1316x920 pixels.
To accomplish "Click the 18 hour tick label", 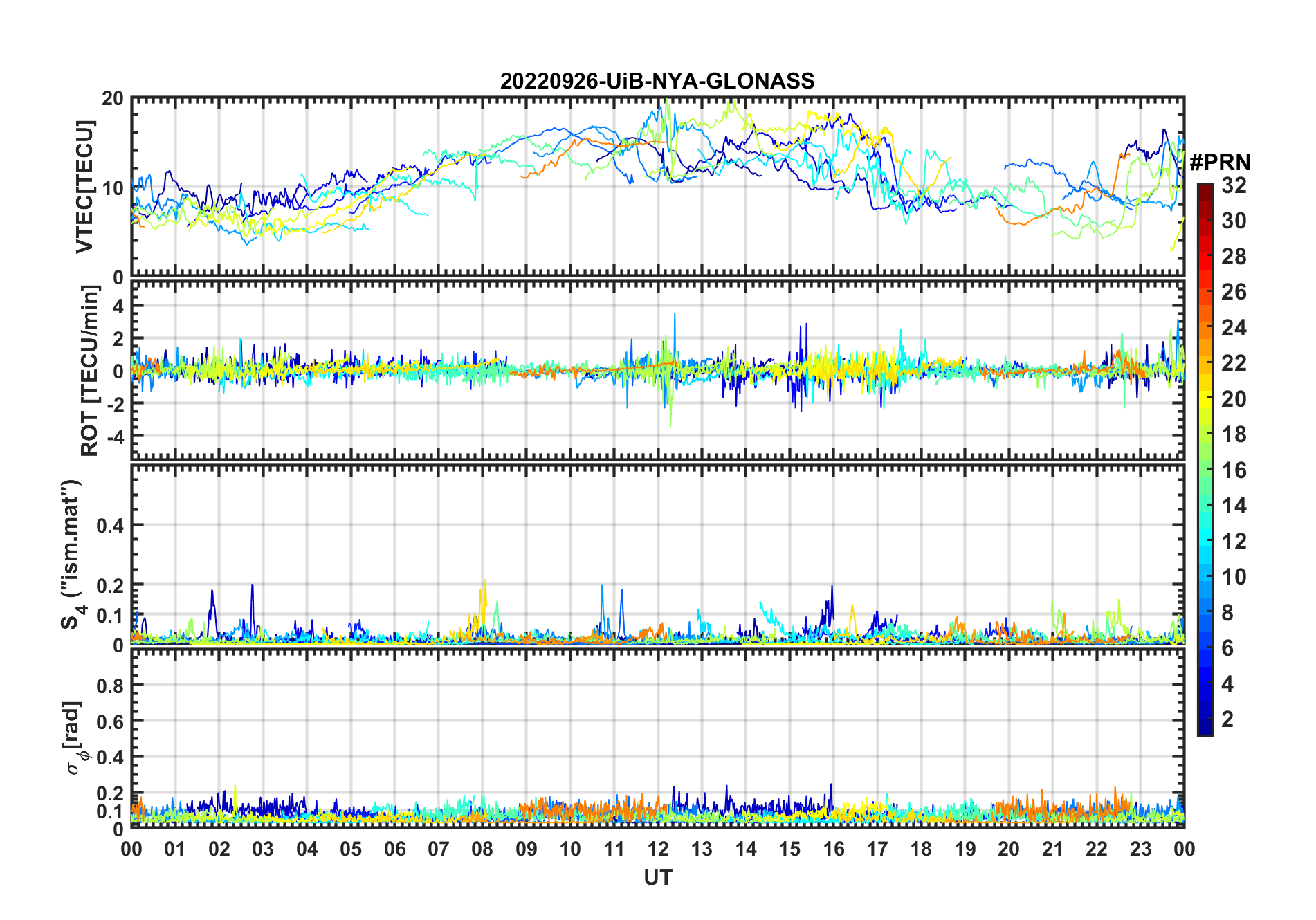I will (x=921, y=849).
